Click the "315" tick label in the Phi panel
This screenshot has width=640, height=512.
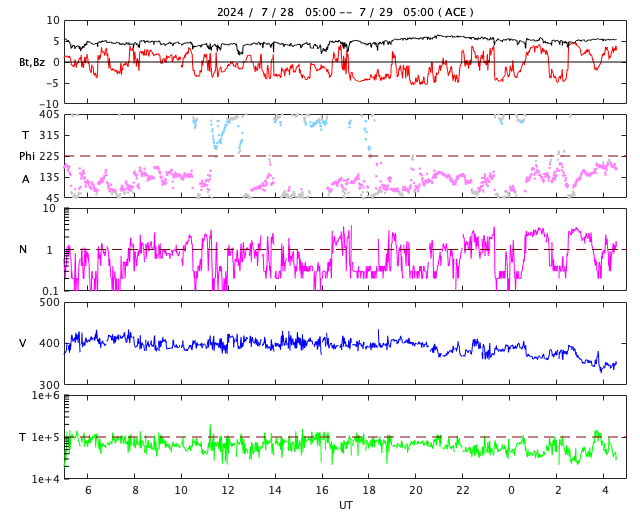[x=49, y=135]
